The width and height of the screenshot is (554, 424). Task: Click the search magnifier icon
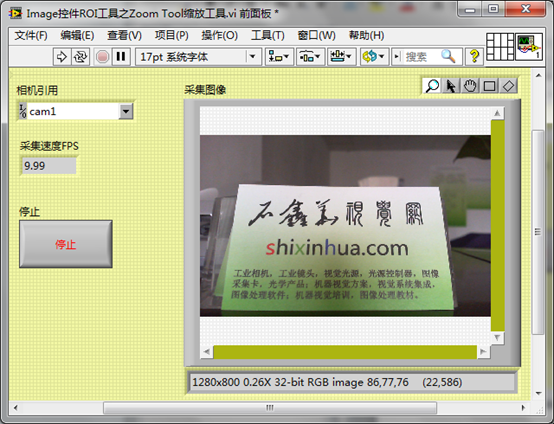click(448, 57)
